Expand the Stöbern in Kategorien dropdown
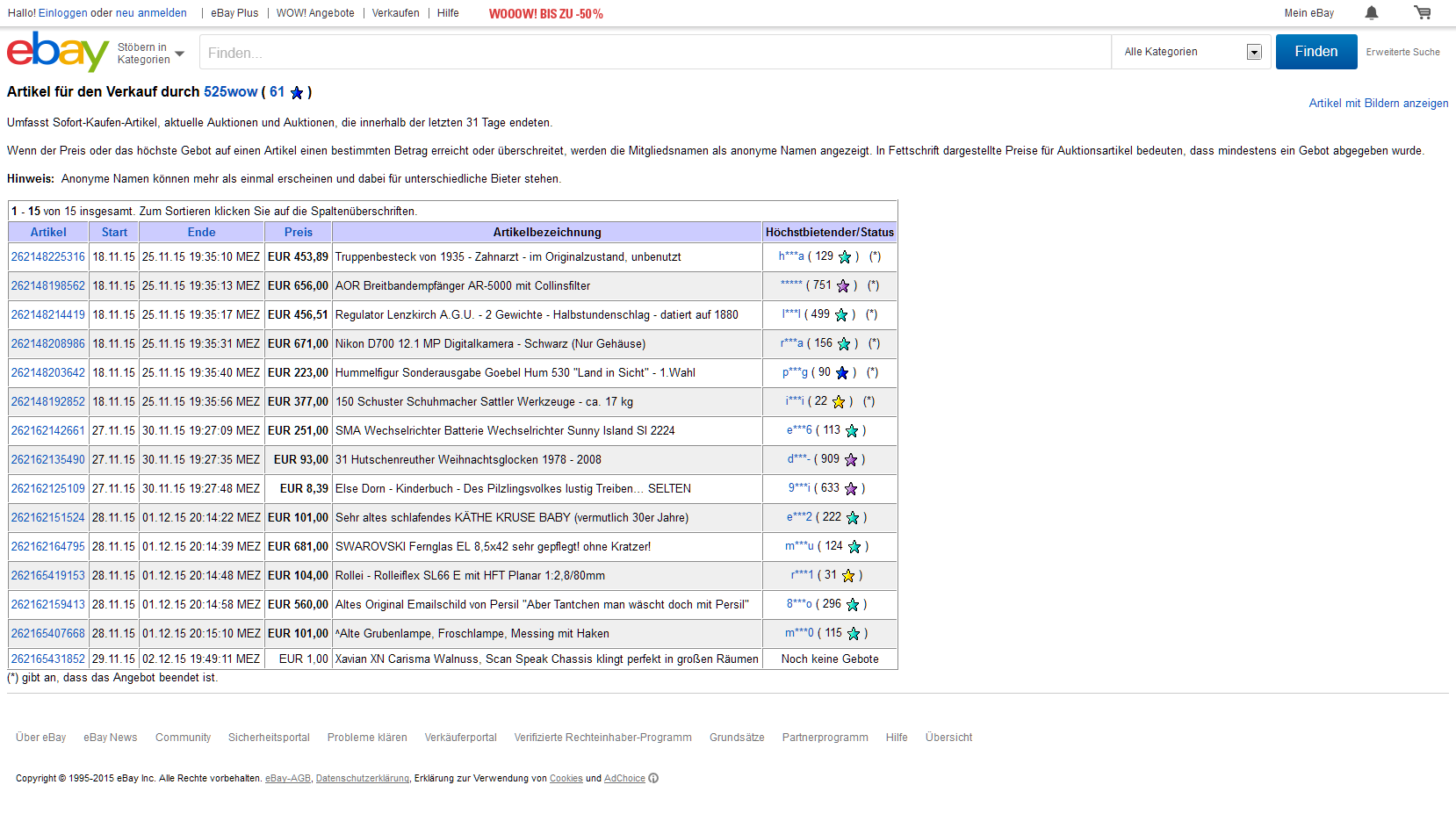The height and width of the screenshot is (828, 1456). pyautogui.click(x=151, y=54)
